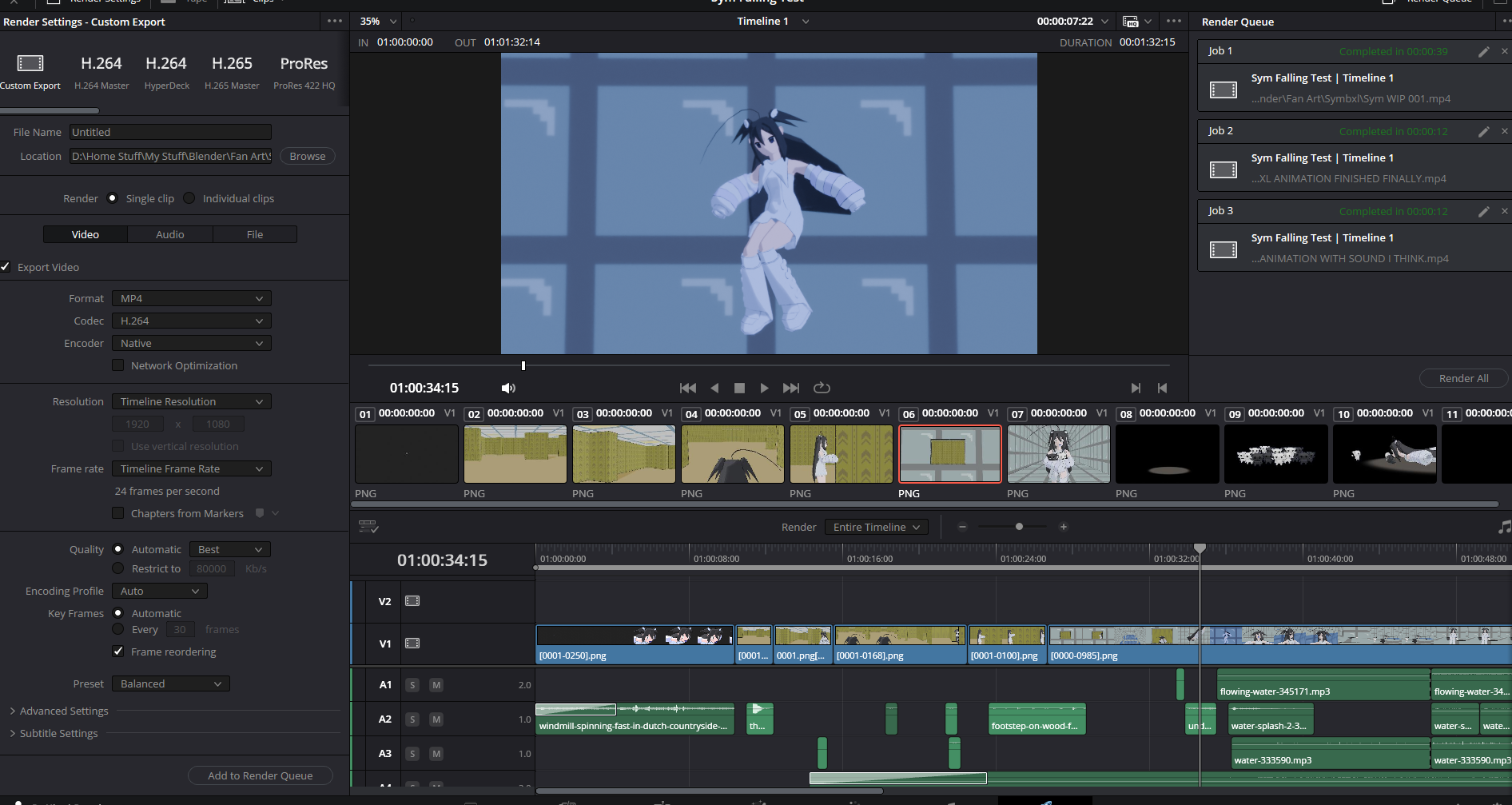Image resolution: width=1512 pixels, height=805 pixels.
Task: Mark In point icon in viewer
Action: coord(1136,388)
